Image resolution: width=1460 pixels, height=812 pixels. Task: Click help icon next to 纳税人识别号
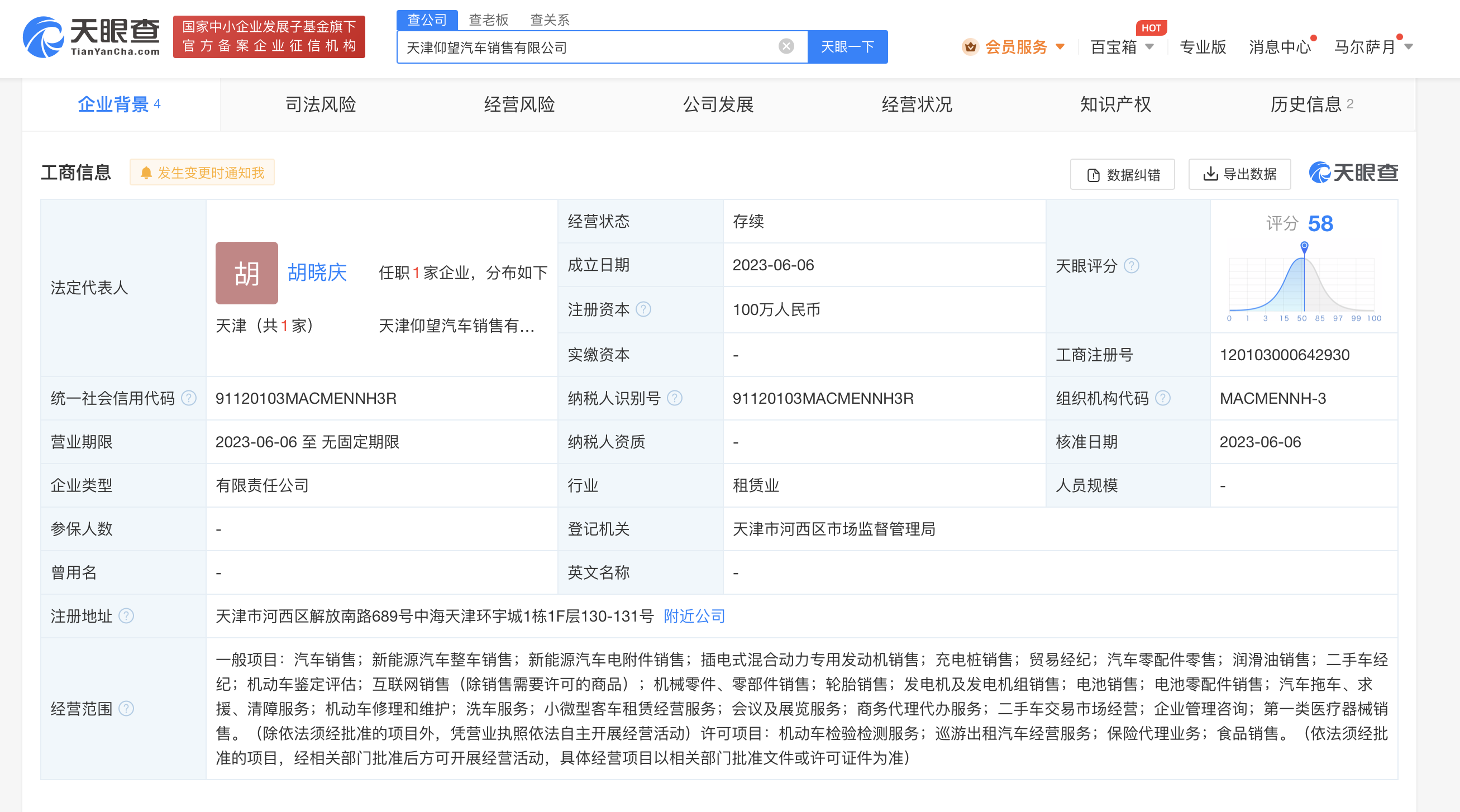click(x=675, y=398)
